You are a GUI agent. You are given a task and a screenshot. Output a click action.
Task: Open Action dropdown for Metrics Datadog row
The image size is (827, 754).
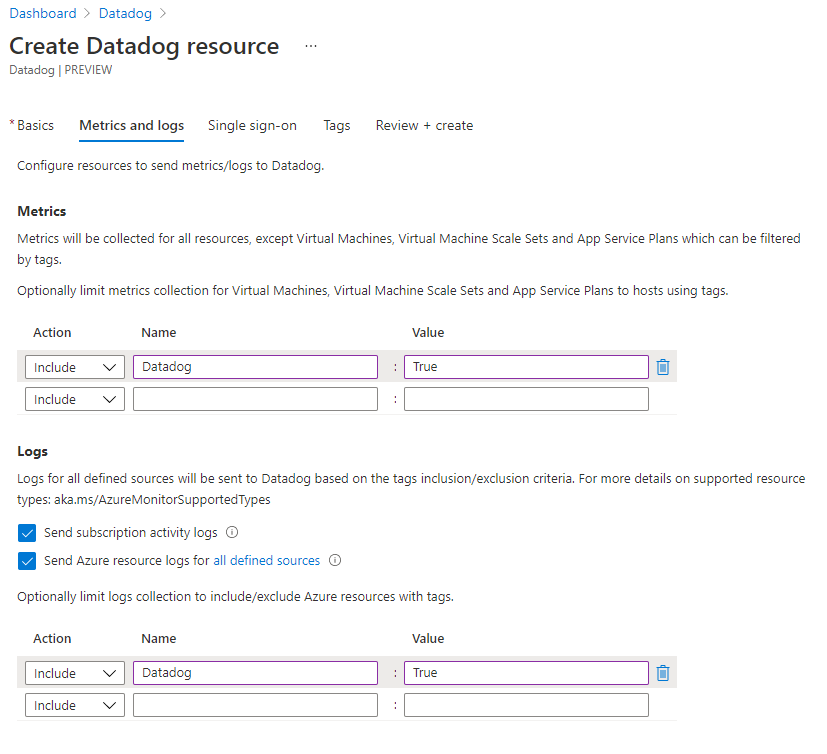tap(75, 367)
